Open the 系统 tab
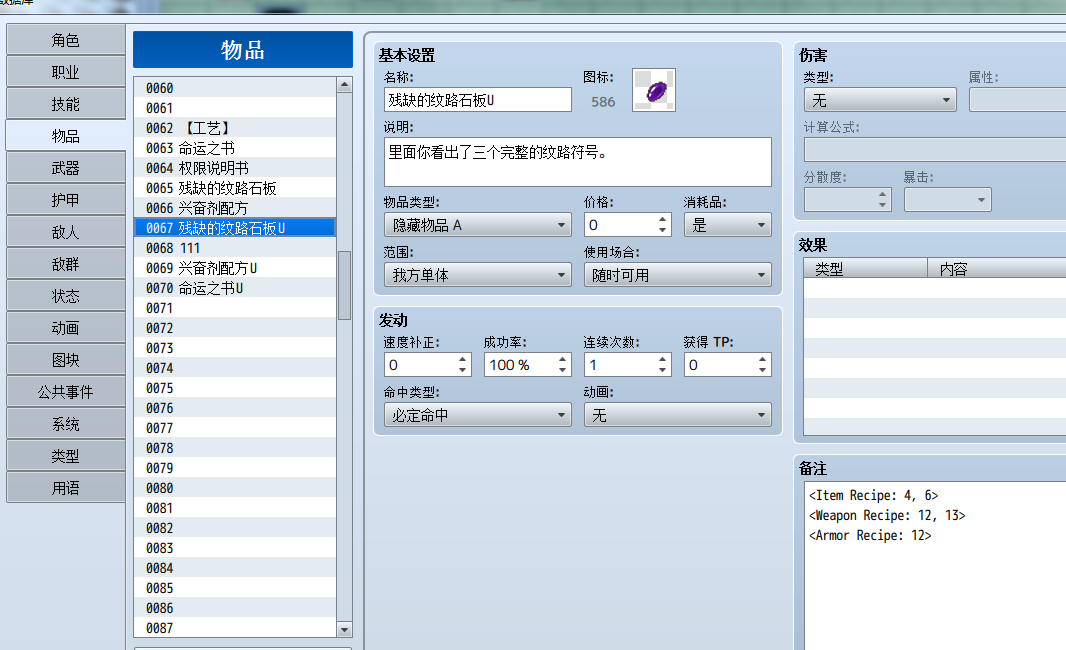 tap(65, 424)
